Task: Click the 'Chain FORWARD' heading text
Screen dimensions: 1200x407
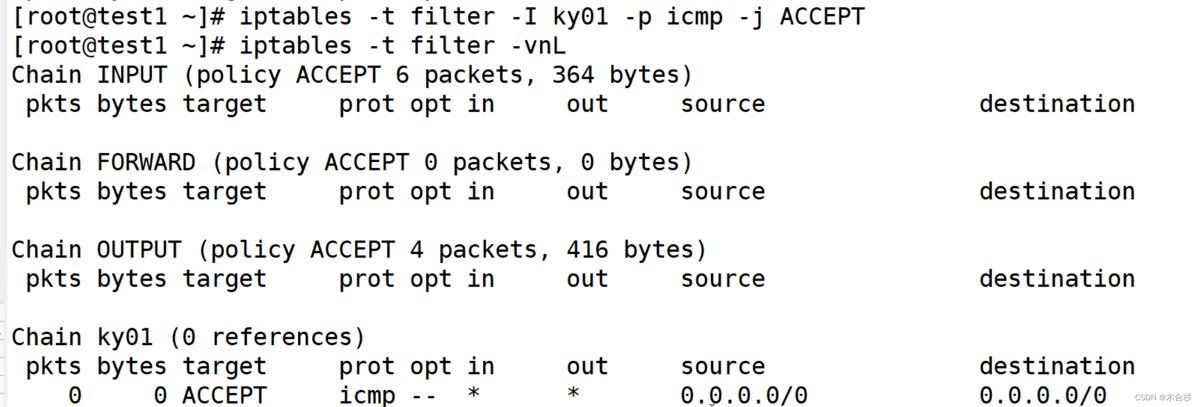Action: point(103,162)
